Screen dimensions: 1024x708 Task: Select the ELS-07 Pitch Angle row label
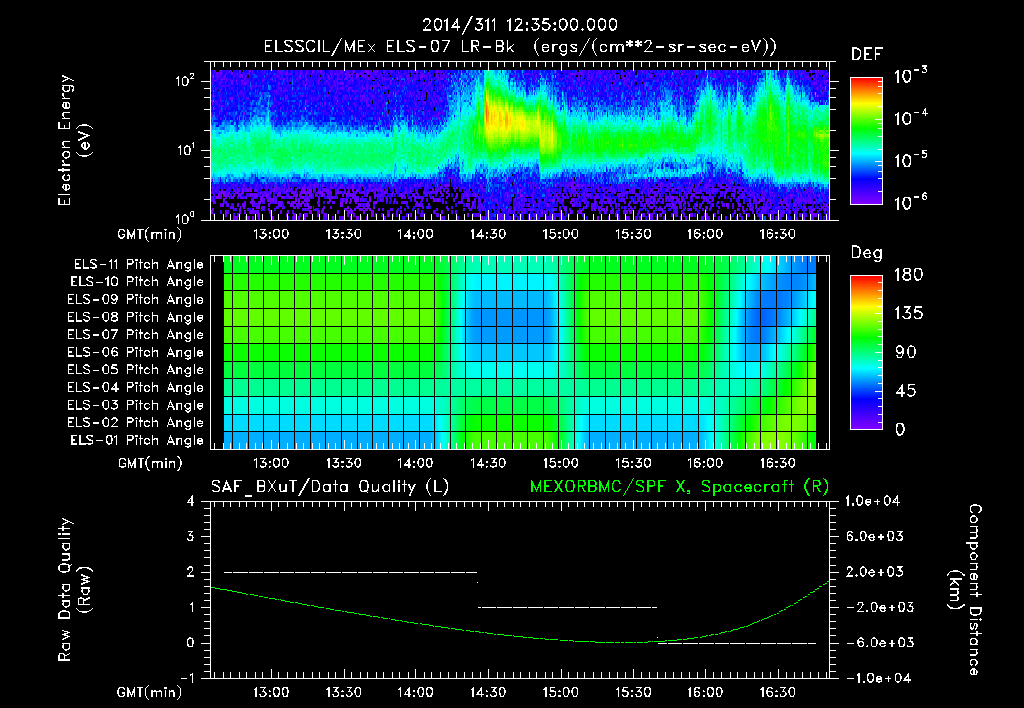pyautogui.click(x=136, y=334)
